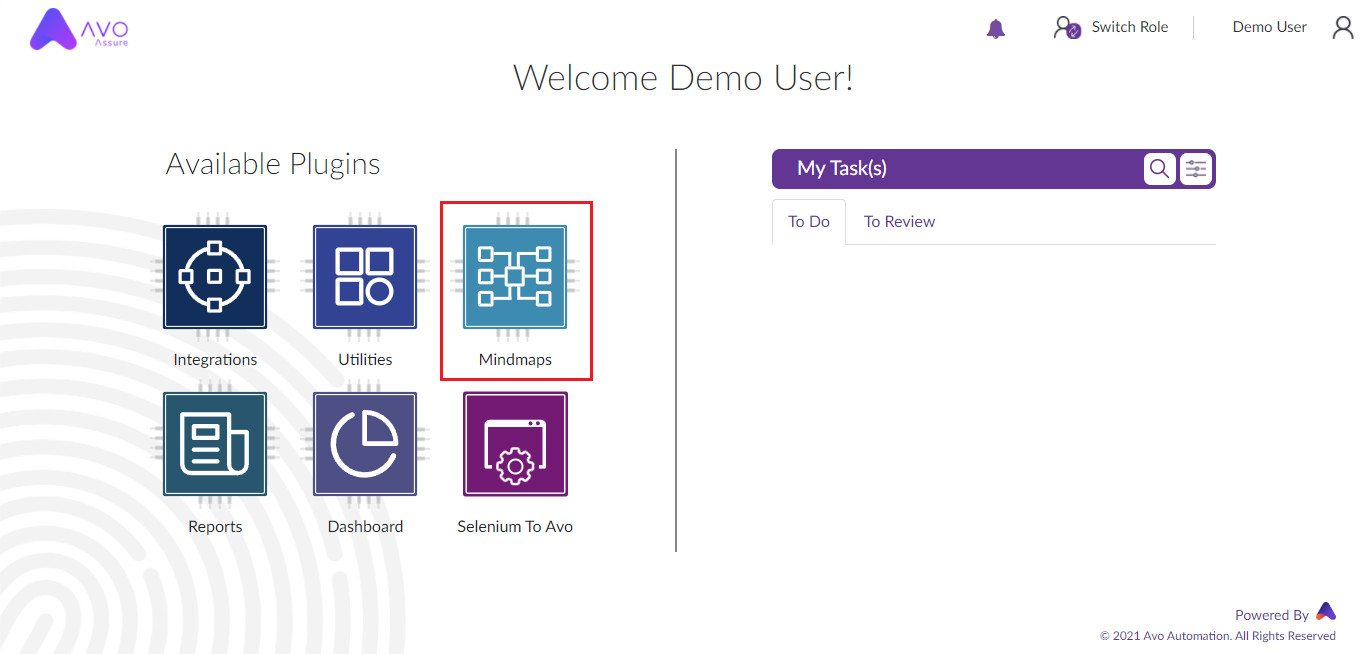Search tasks with magnifier icon

pos(1159,169)
